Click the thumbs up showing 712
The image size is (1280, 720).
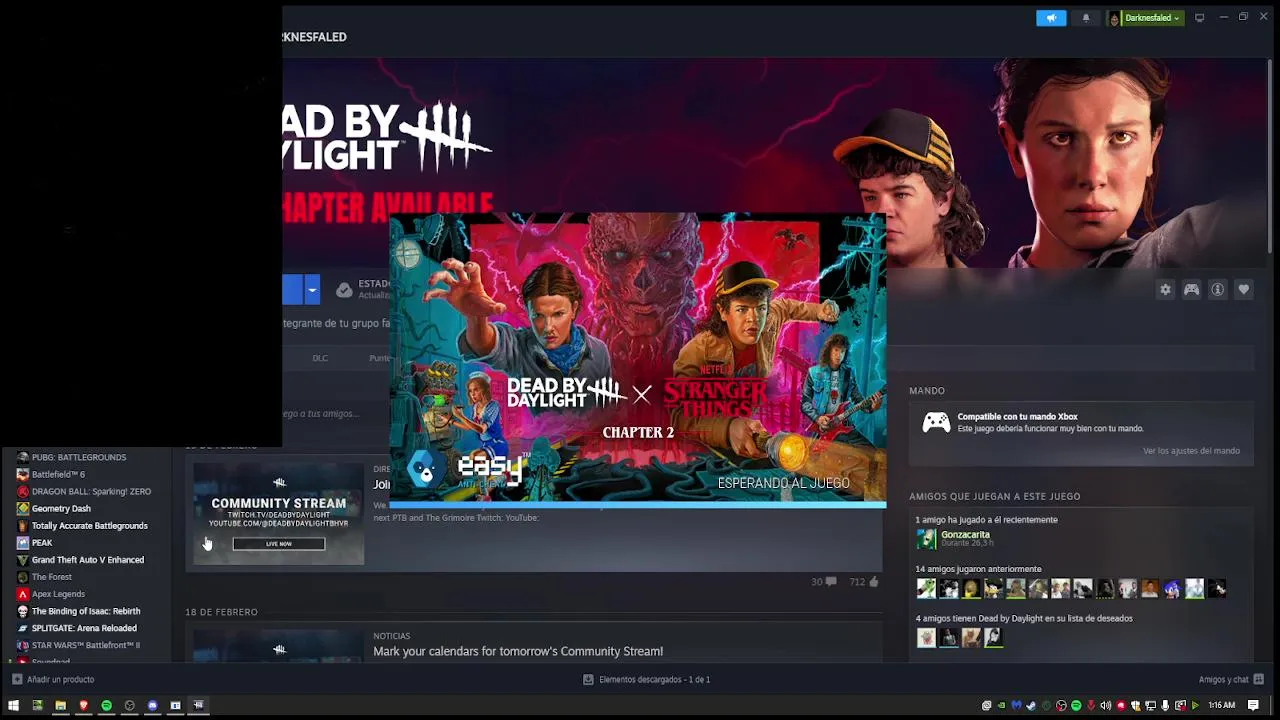(864, 581)
